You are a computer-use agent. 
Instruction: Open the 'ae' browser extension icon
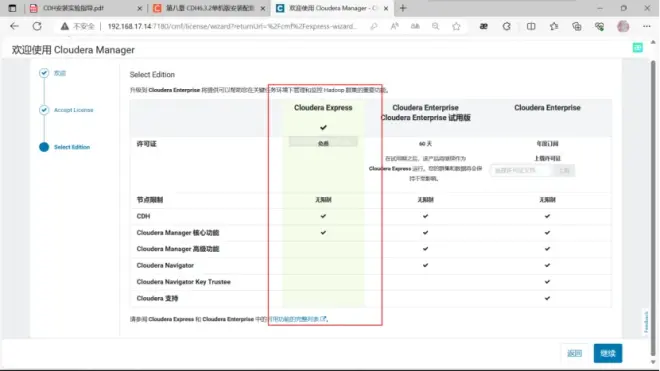[x=484, y=26]
